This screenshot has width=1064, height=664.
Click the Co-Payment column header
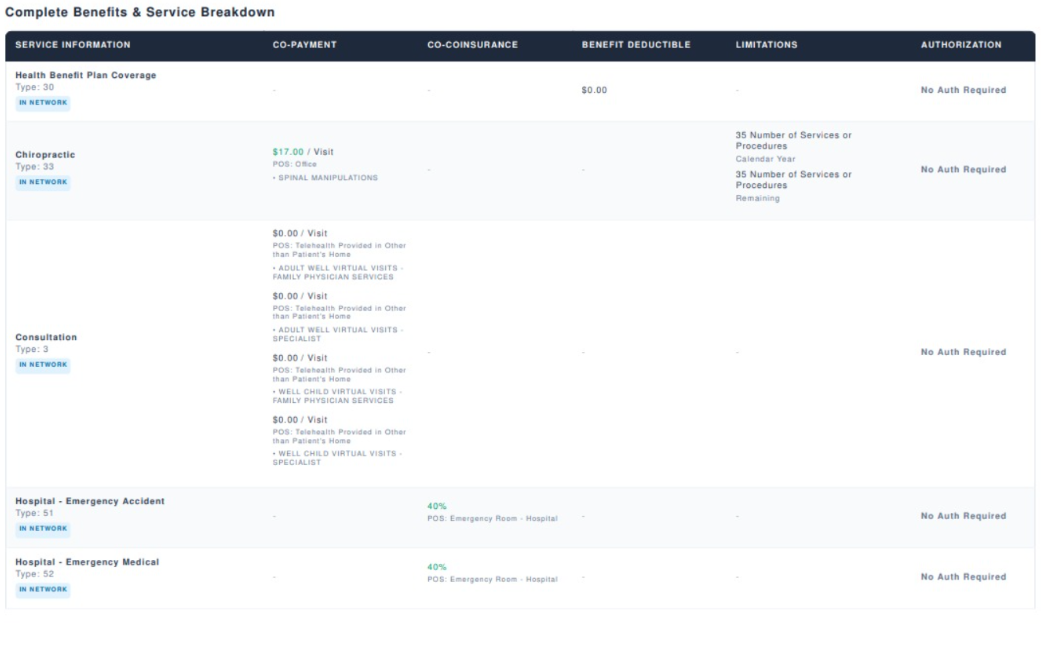tap(304, 45)
